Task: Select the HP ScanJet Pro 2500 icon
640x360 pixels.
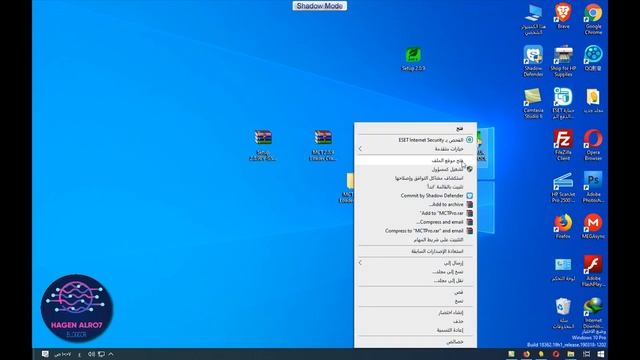Action: point(563,187)
